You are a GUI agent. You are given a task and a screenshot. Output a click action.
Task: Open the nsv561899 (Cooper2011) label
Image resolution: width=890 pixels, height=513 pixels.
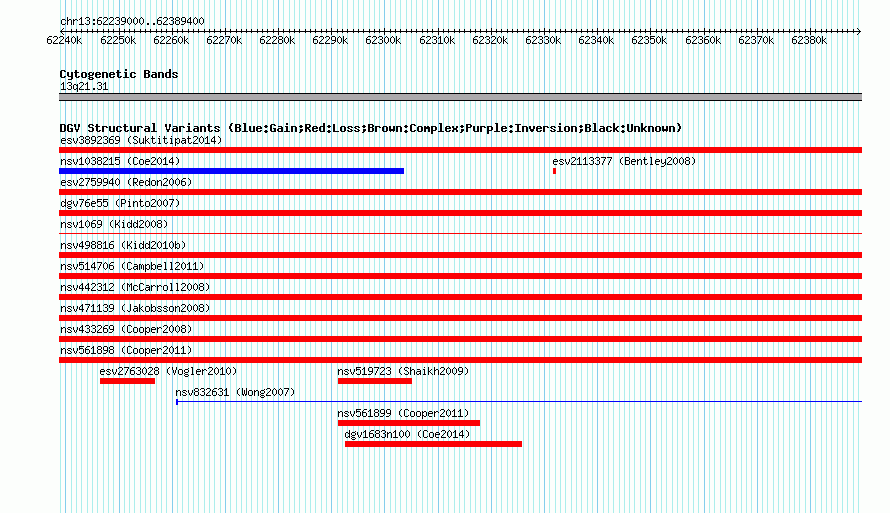(x=403, y=413)
